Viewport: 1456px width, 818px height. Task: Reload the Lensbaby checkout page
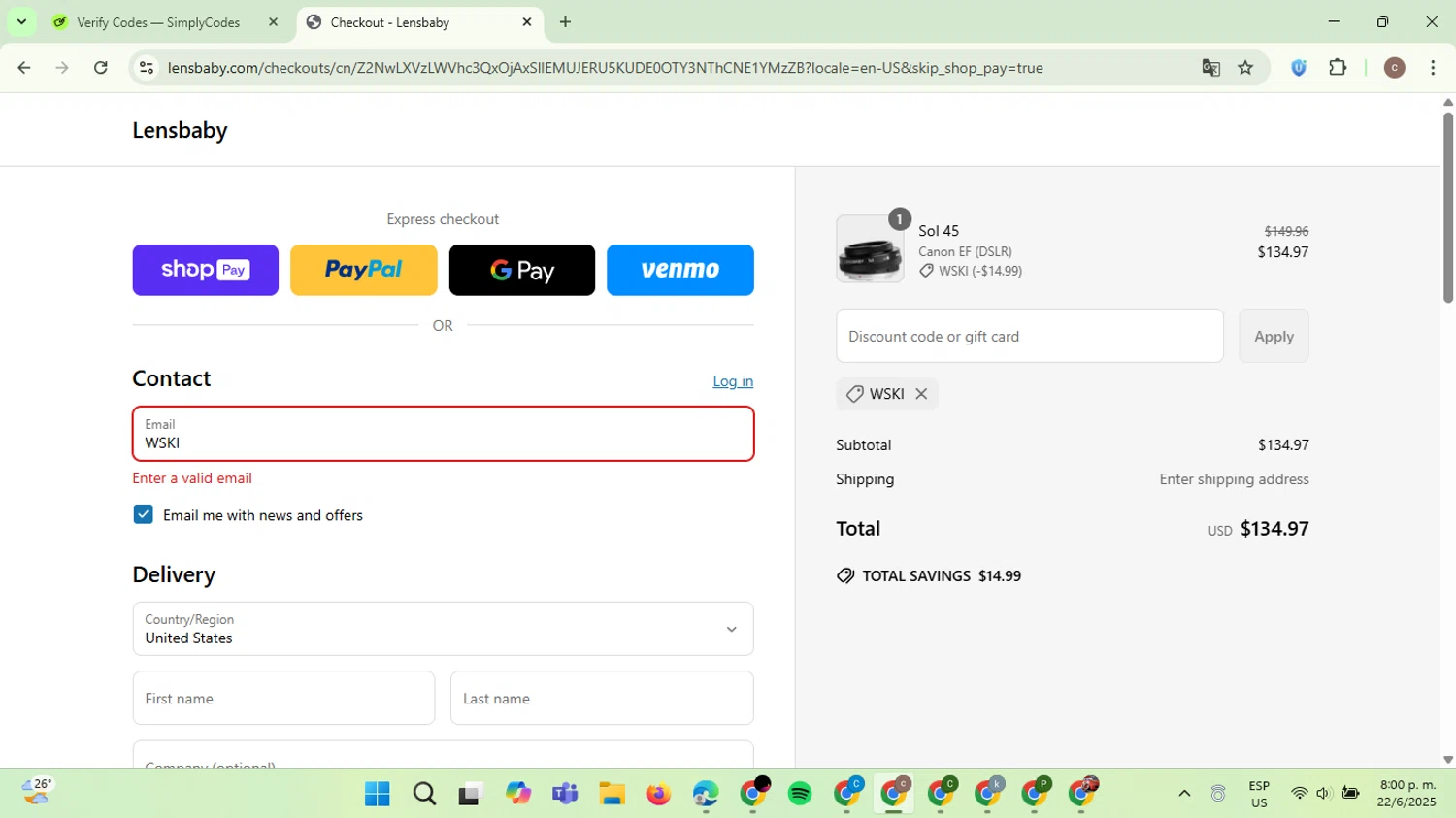[x=101, y=68]
